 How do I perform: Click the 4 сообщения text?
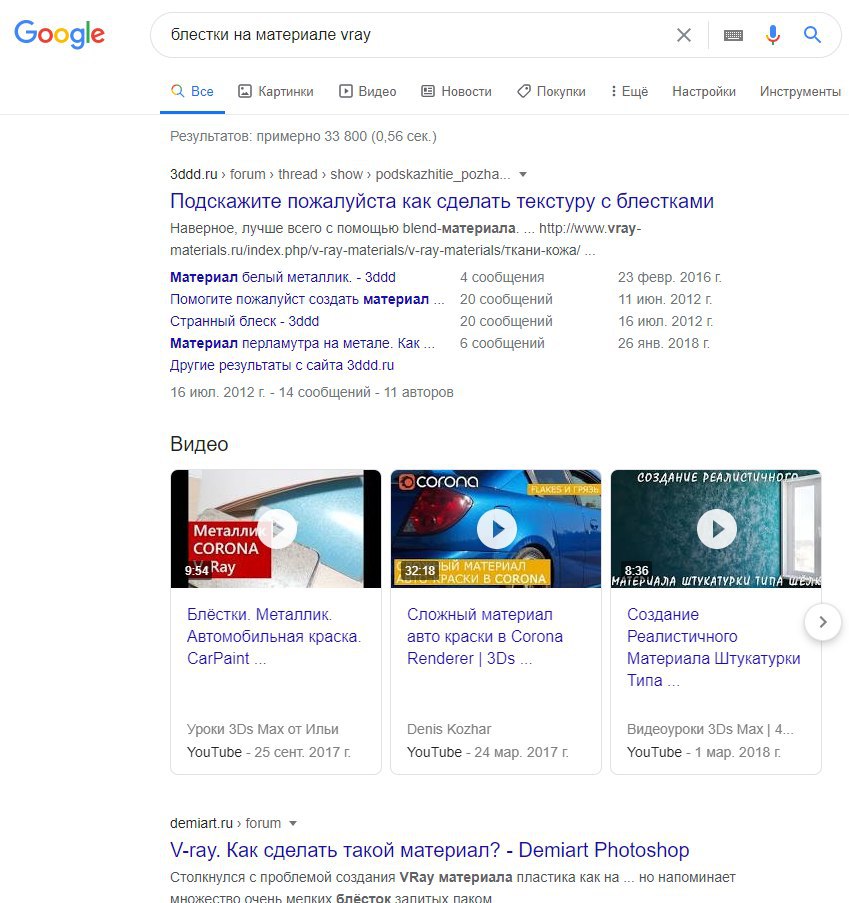502,277
